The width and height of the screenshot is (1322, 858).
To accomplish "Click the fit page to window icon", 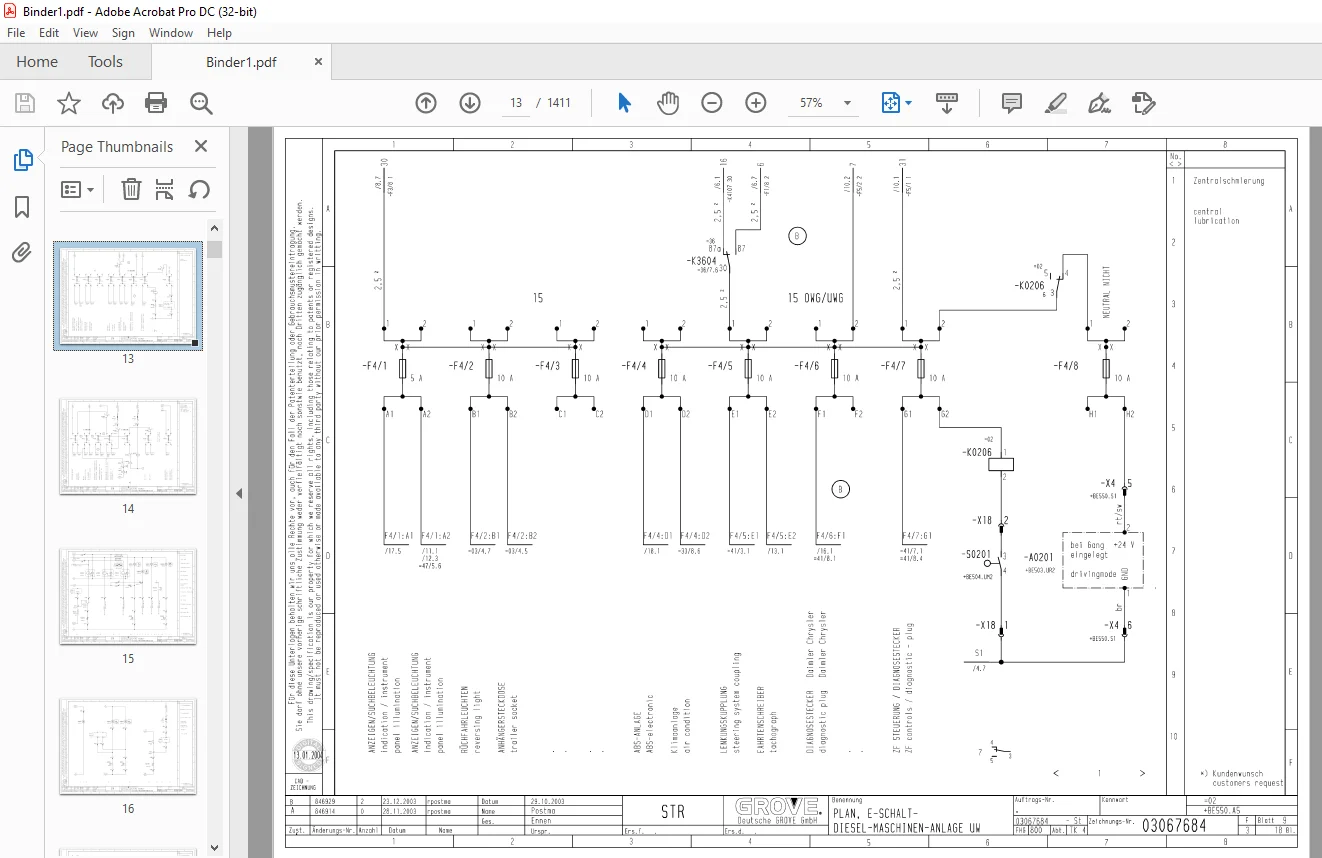I will coord(889,103).
